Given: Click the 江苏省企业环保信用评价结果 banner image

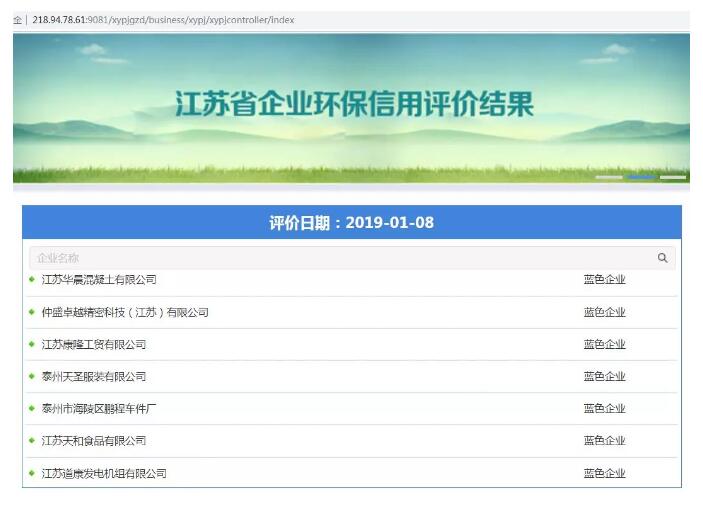Looking at the screenshot, I should pyautogui.click(x=352, y=105).
